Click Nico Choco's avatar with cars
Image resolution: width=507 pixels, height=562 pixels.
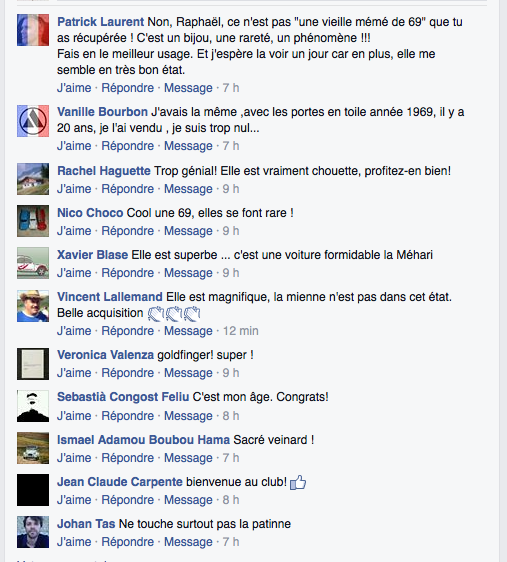(x=33, y=221)
